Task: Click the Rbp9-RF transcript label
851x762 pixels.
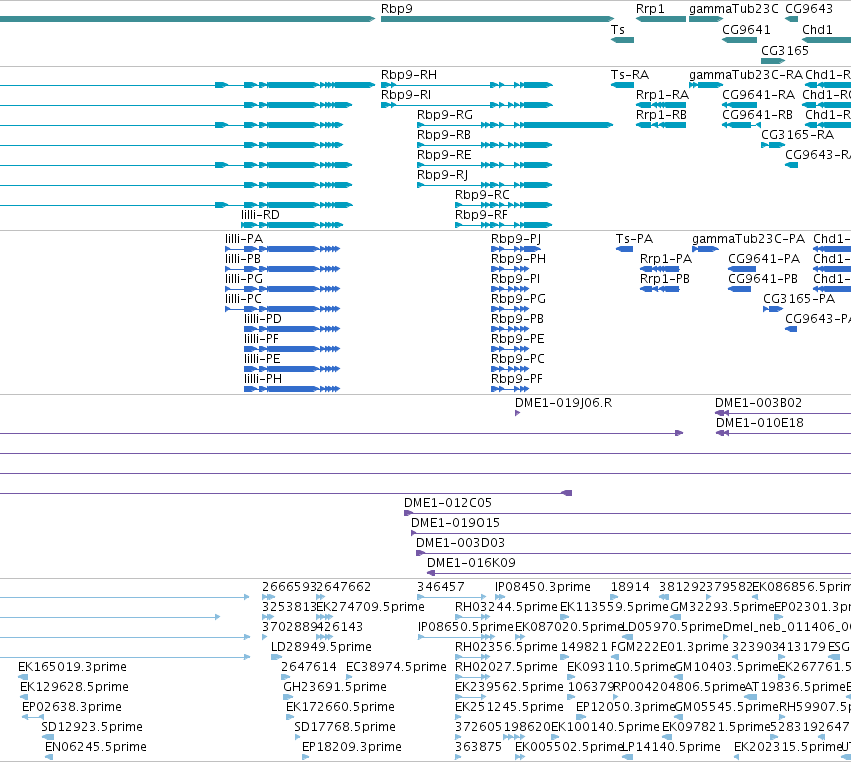Action: pos(481,214)
